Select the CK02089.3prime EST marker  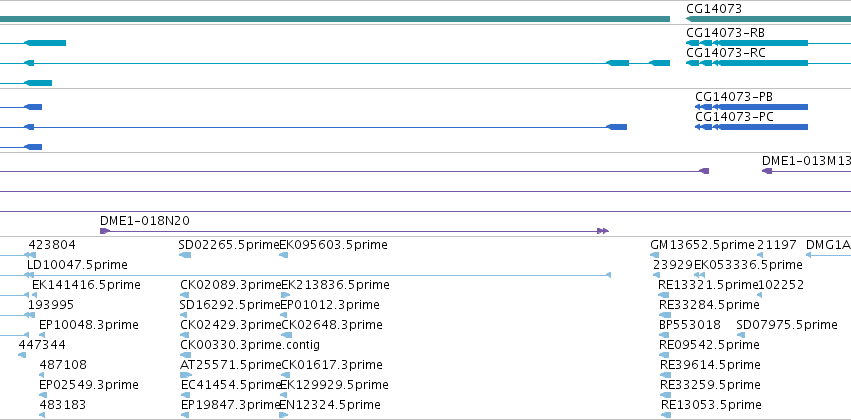click(x=184, y=295)
